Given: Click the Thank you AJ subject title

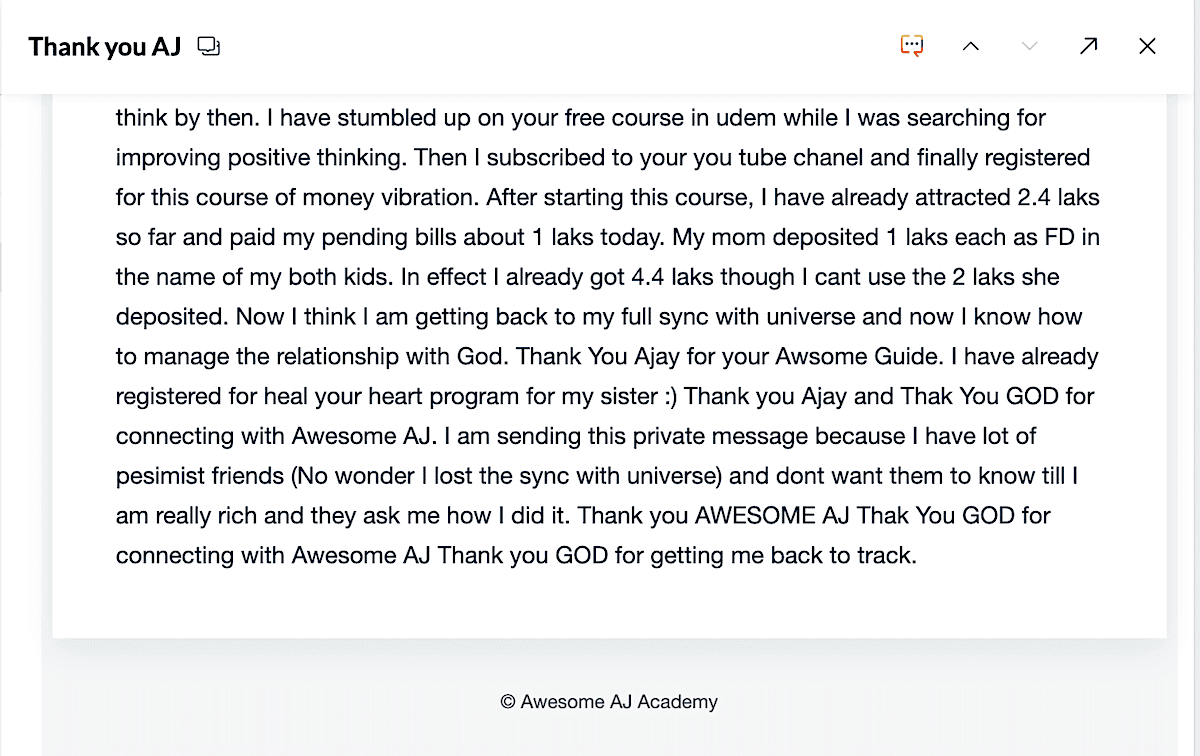Looking at the screenshot, I should tap(104, 46).
